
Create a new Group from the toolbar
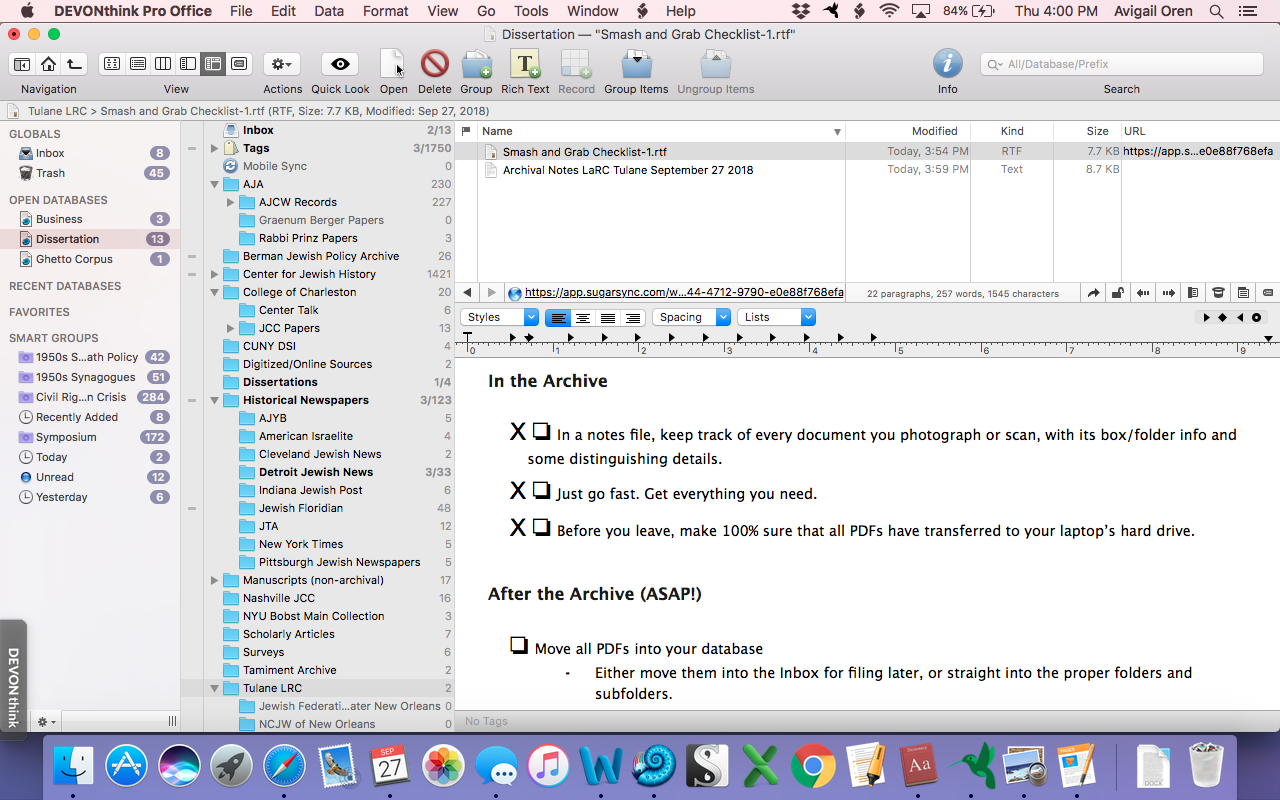476,64
